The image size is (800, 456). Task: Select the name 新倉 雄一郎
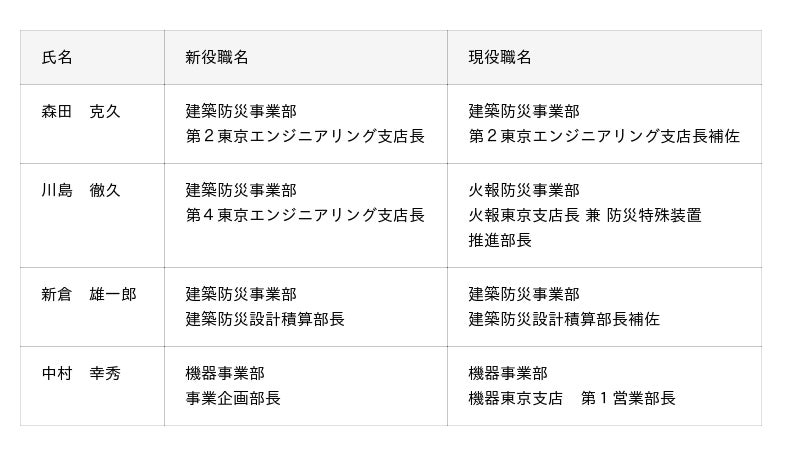(x=88, y=295)
